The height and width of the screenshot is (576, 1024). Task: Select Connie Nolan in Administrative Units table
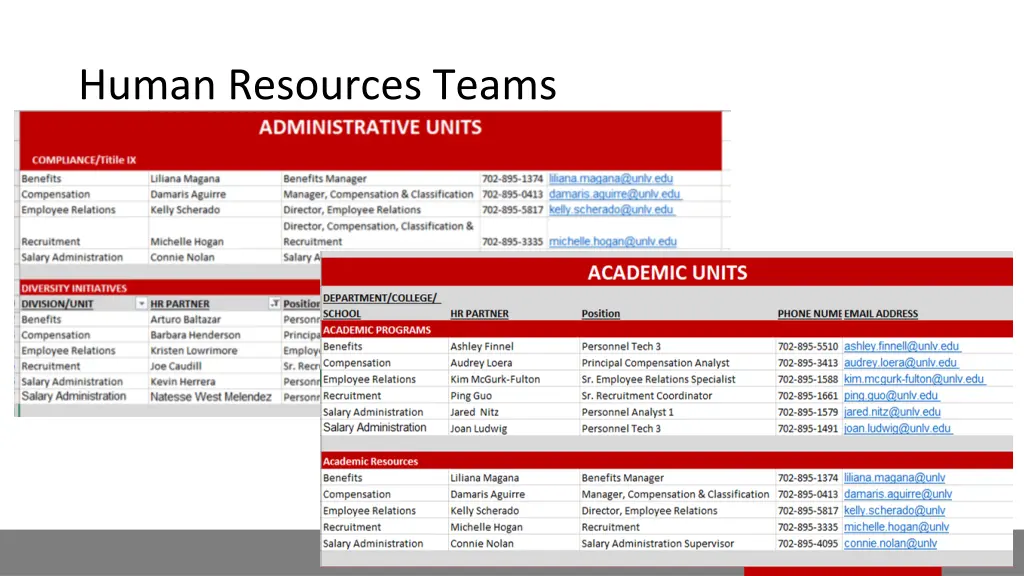point(182,257)
